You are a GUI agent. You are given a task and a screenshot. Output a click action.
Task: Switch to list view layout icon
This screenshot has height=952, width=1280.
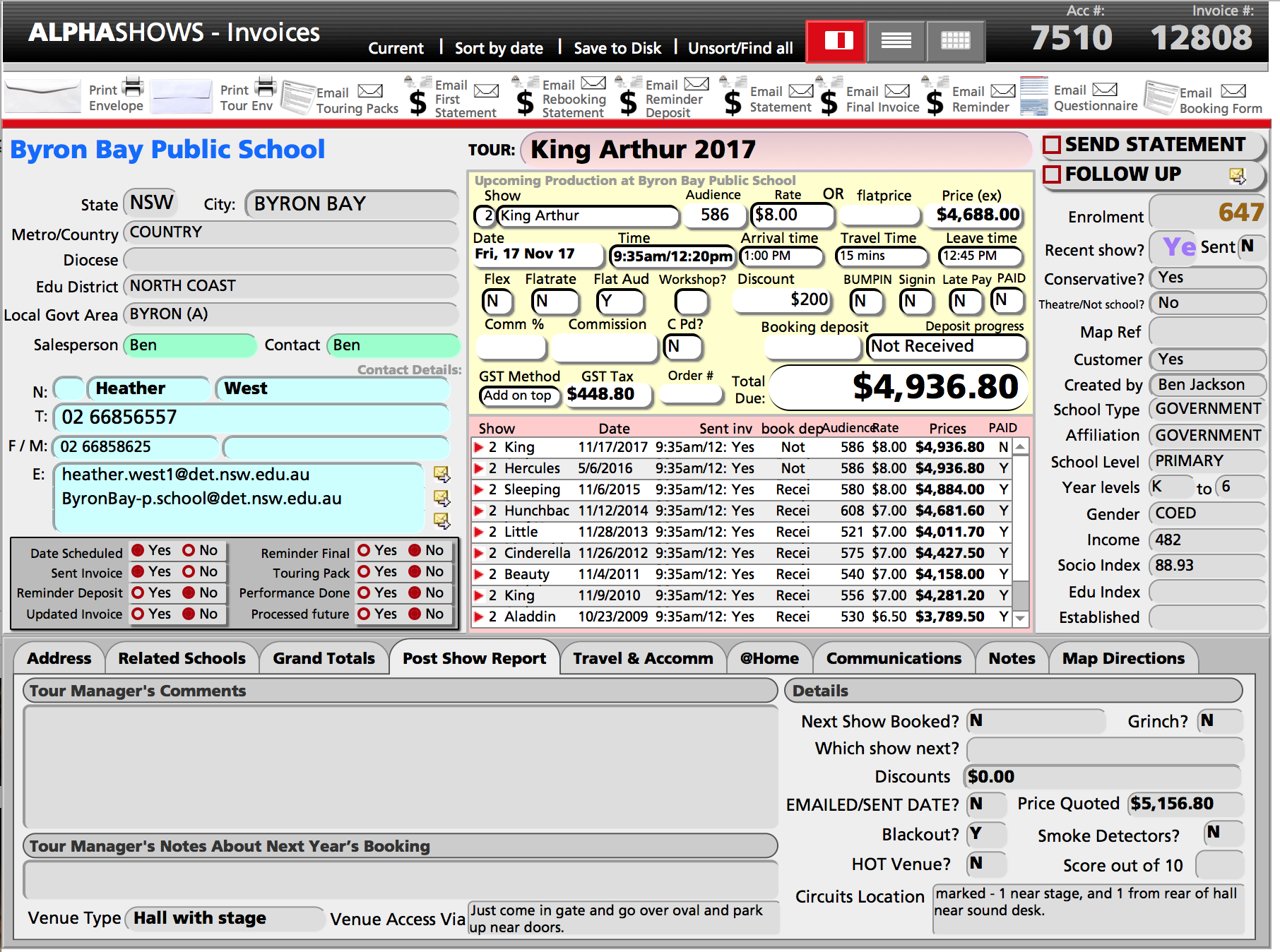tap(896, 41)
